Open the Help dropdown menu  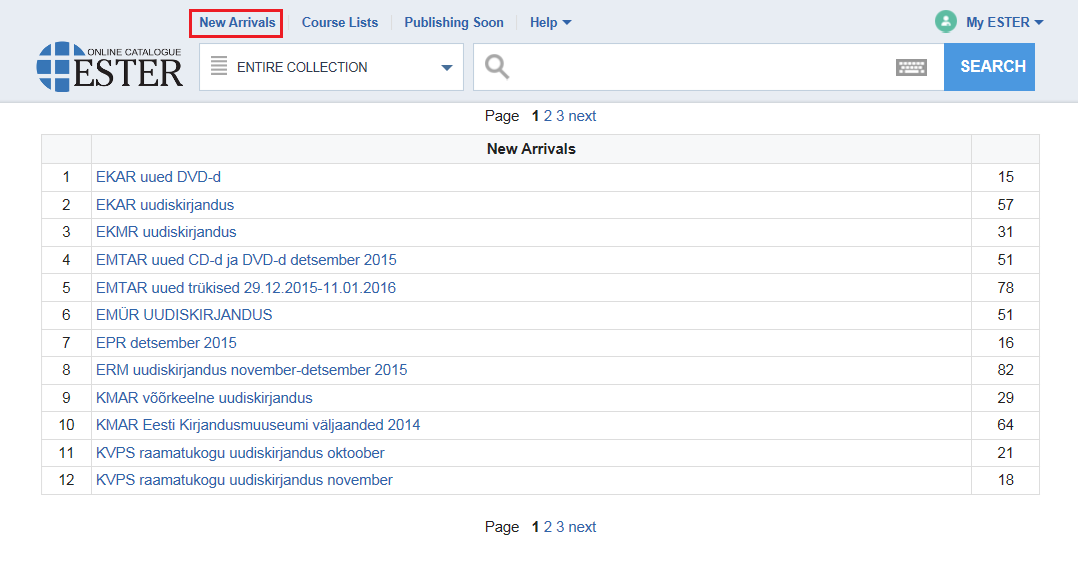tap(550, 23)
